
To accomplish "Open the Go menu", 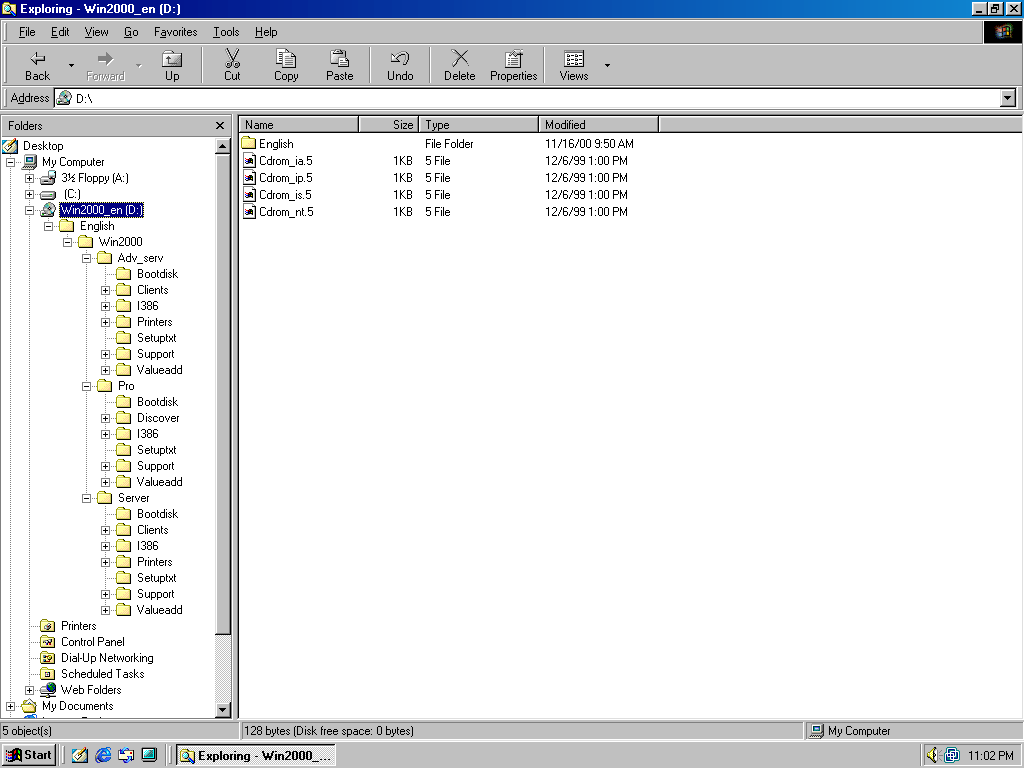I will pos(131,32).
